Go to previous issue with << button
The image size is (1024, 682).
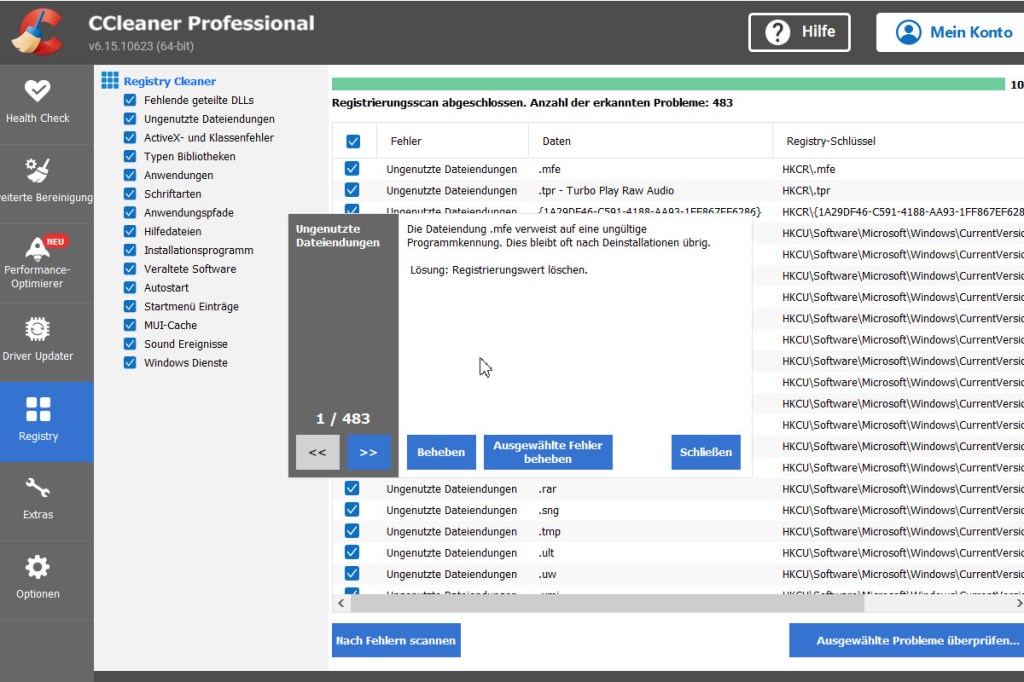(x=317, y=452)
